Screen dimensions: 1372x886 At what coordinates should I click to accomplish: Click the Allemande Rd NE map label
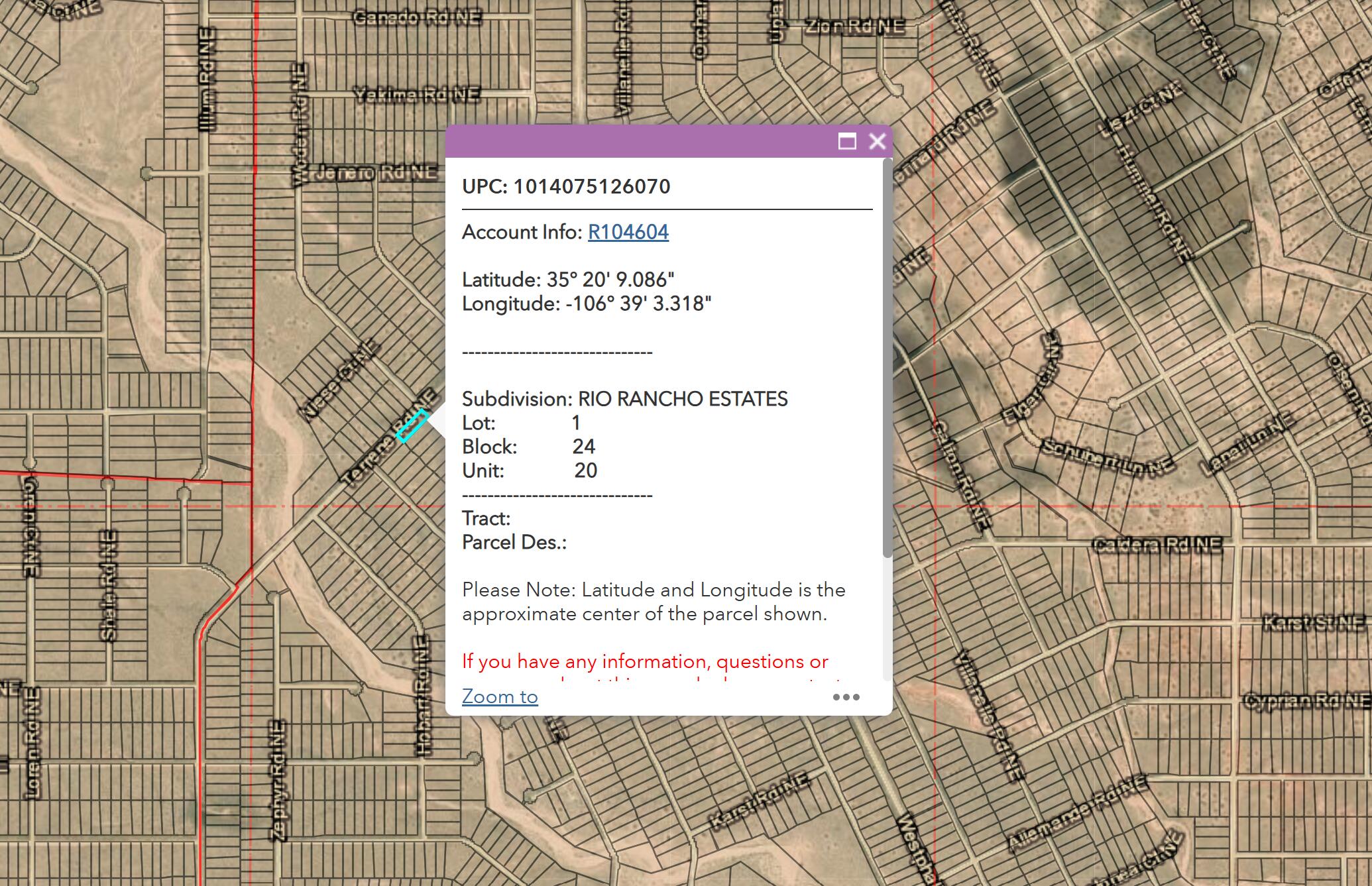[x=1077, y=814]
